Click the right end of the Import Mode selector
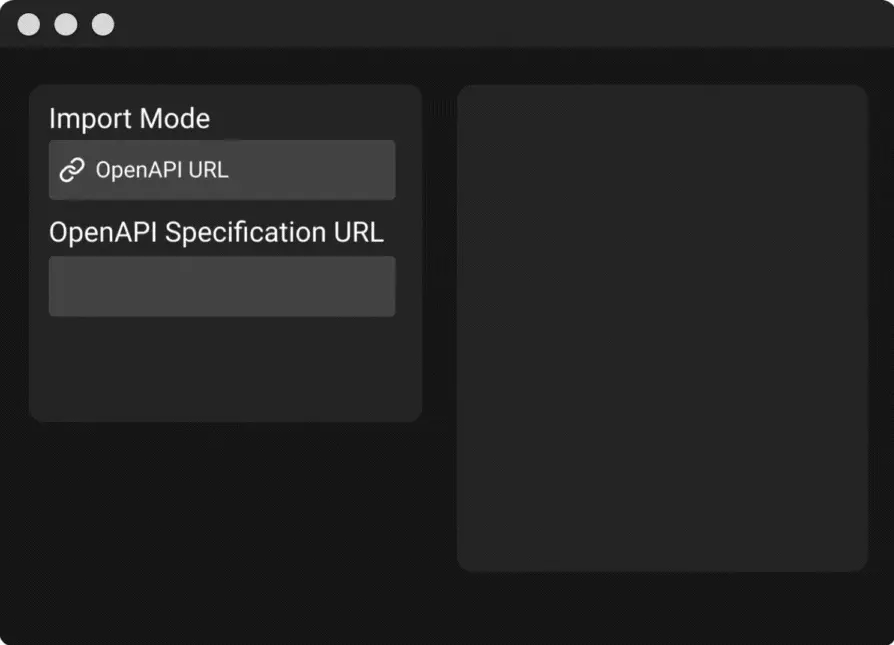 click(x=375, y=170)
